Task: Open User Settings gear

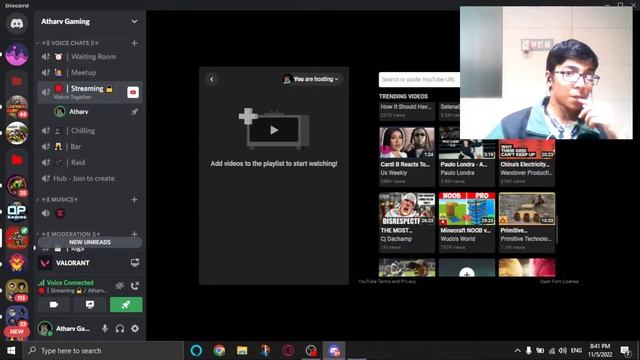Action: [135, 329]
